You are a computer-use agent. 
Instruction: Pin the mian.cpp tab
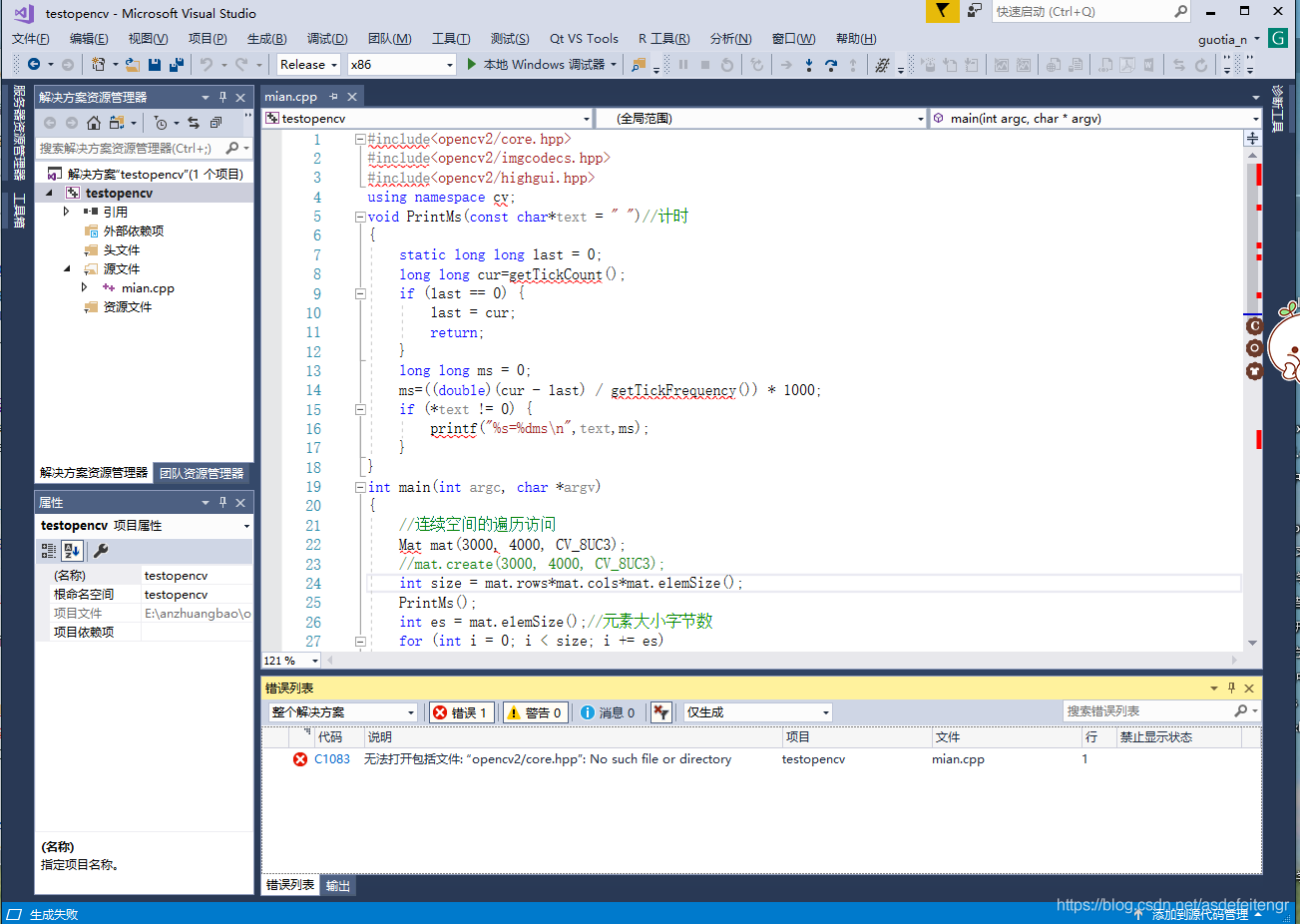click(x=334, y=97)
